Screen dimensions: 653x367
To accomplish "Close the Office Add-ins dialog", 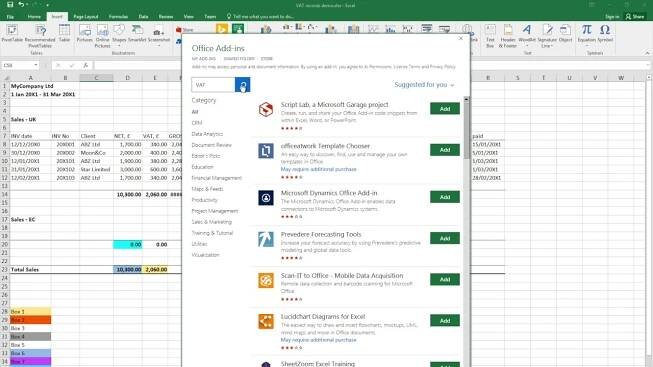I will pos(461,38).
